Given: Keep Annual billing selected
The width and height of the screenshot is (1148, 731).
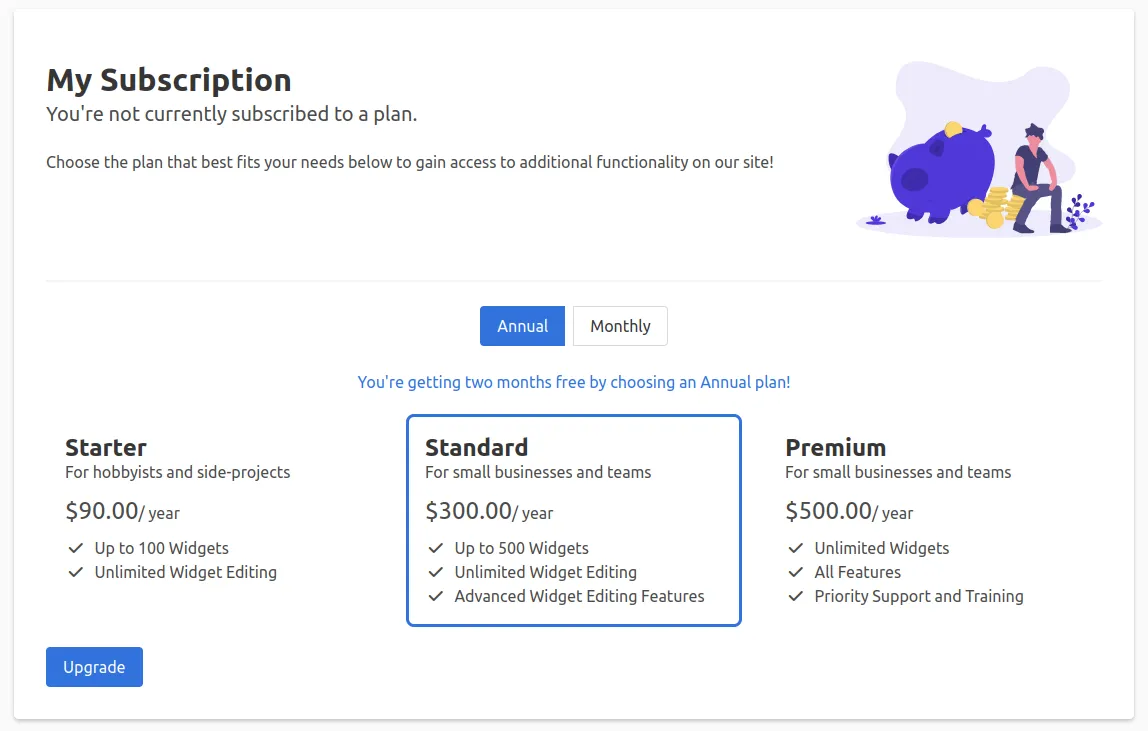Looking at the screenshot, I should tap(522, 326).
